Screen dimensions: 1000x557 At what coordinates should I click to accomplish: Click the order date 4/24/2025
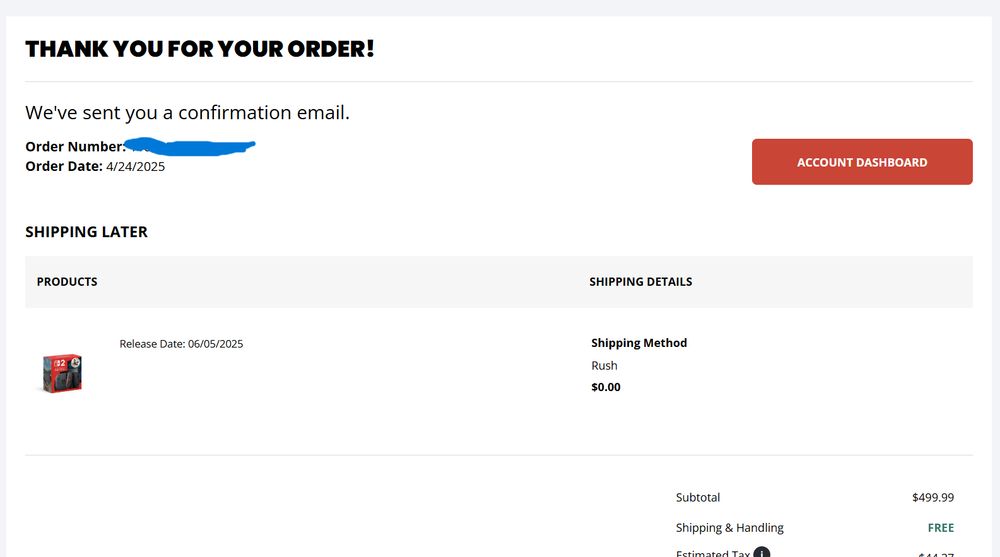click(x=135, y=167)
